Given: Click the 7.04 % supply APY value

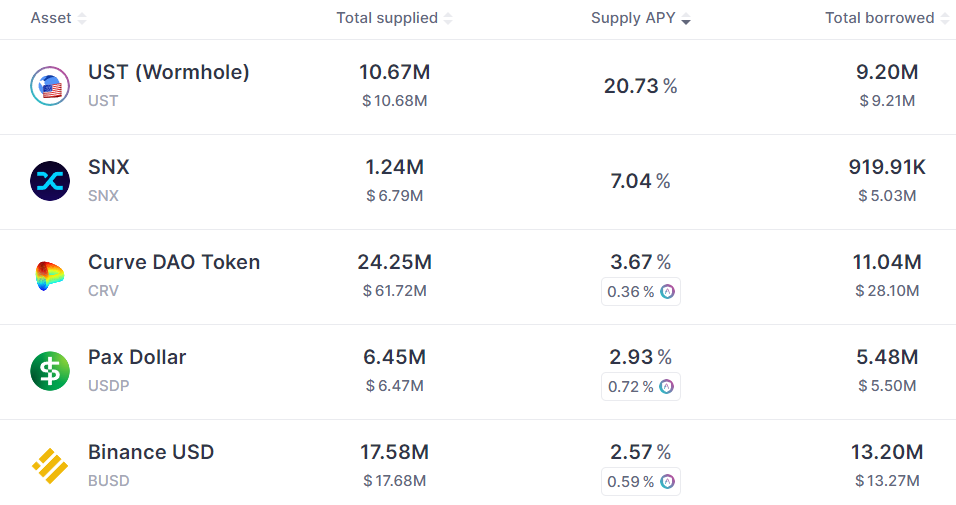Looking at the screenshot, I should pyautogui.click(x=641, y=181).
